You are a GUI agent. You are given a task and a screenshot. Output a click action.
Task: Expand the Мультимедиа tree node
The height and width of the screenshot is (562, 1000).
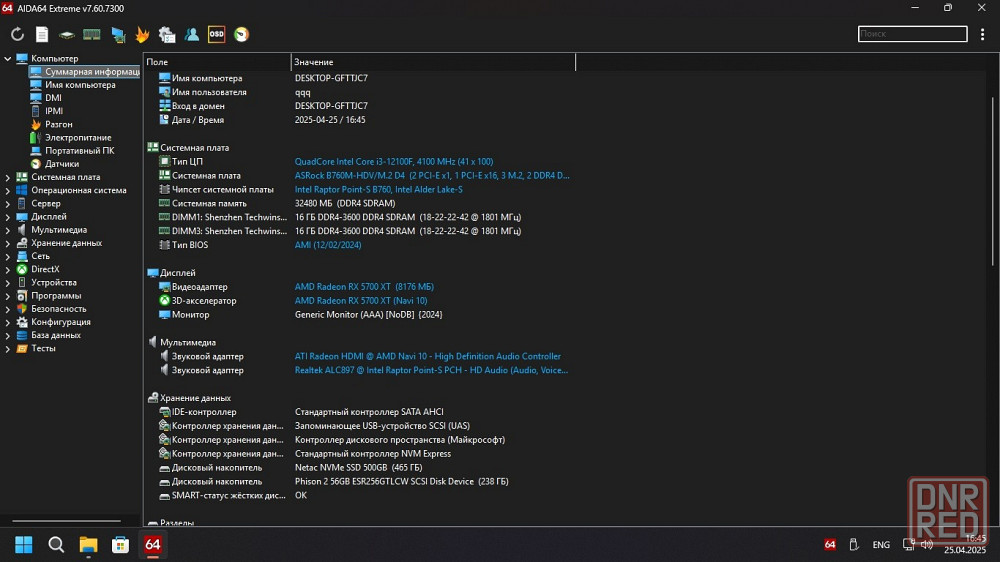point(8,230)
